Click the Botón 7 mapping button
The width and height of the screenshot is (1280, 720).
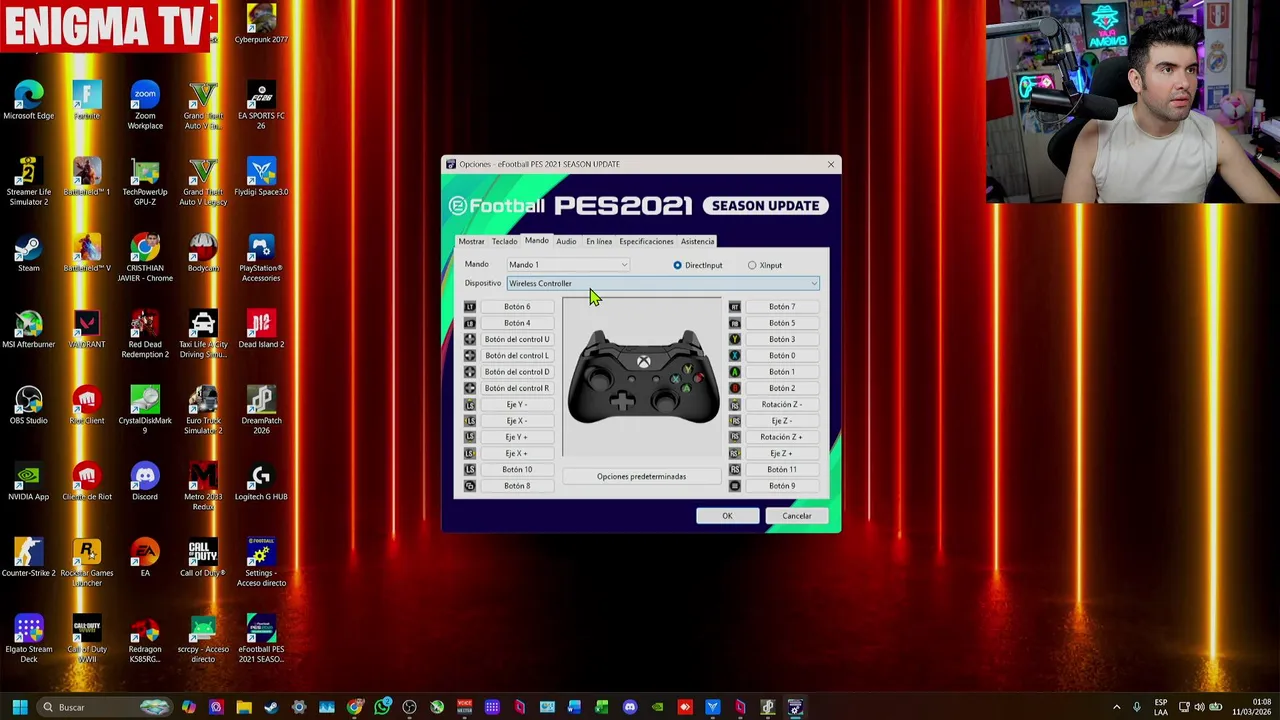click(782, 307)
